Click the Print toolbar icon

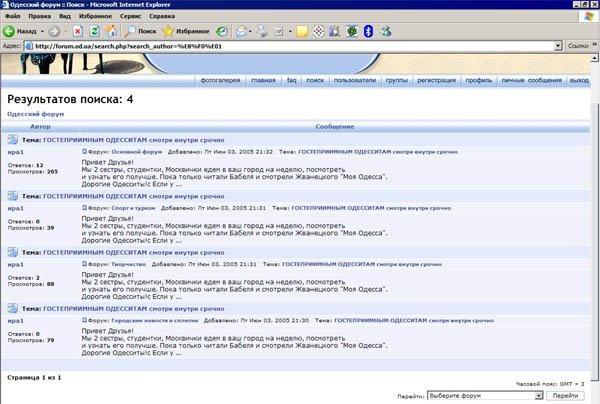click(x=262, y=31)
